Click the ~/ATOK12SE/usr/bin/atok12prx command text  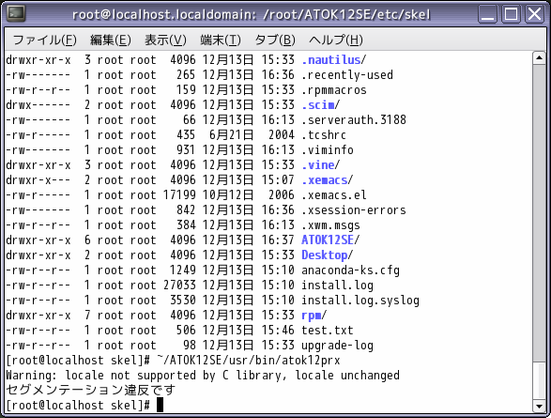(248, 361)
